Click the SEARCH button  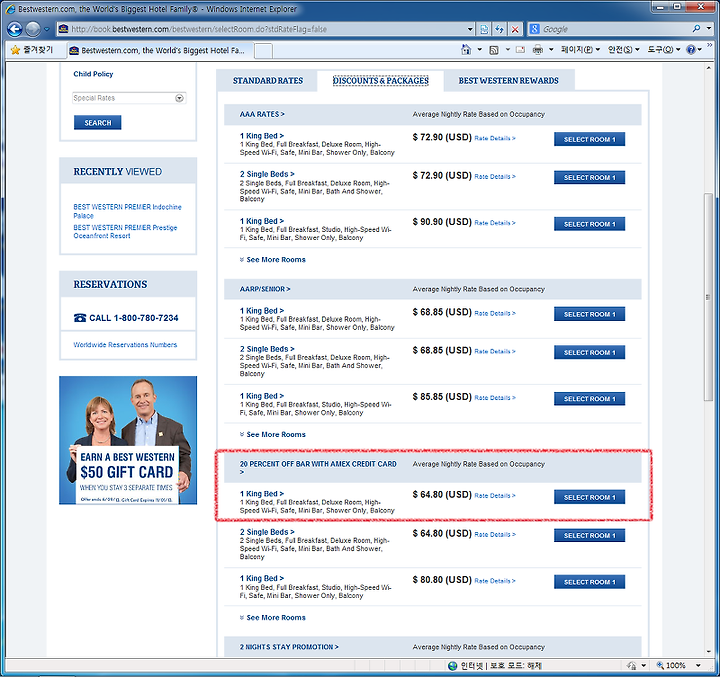pos(97,123)
